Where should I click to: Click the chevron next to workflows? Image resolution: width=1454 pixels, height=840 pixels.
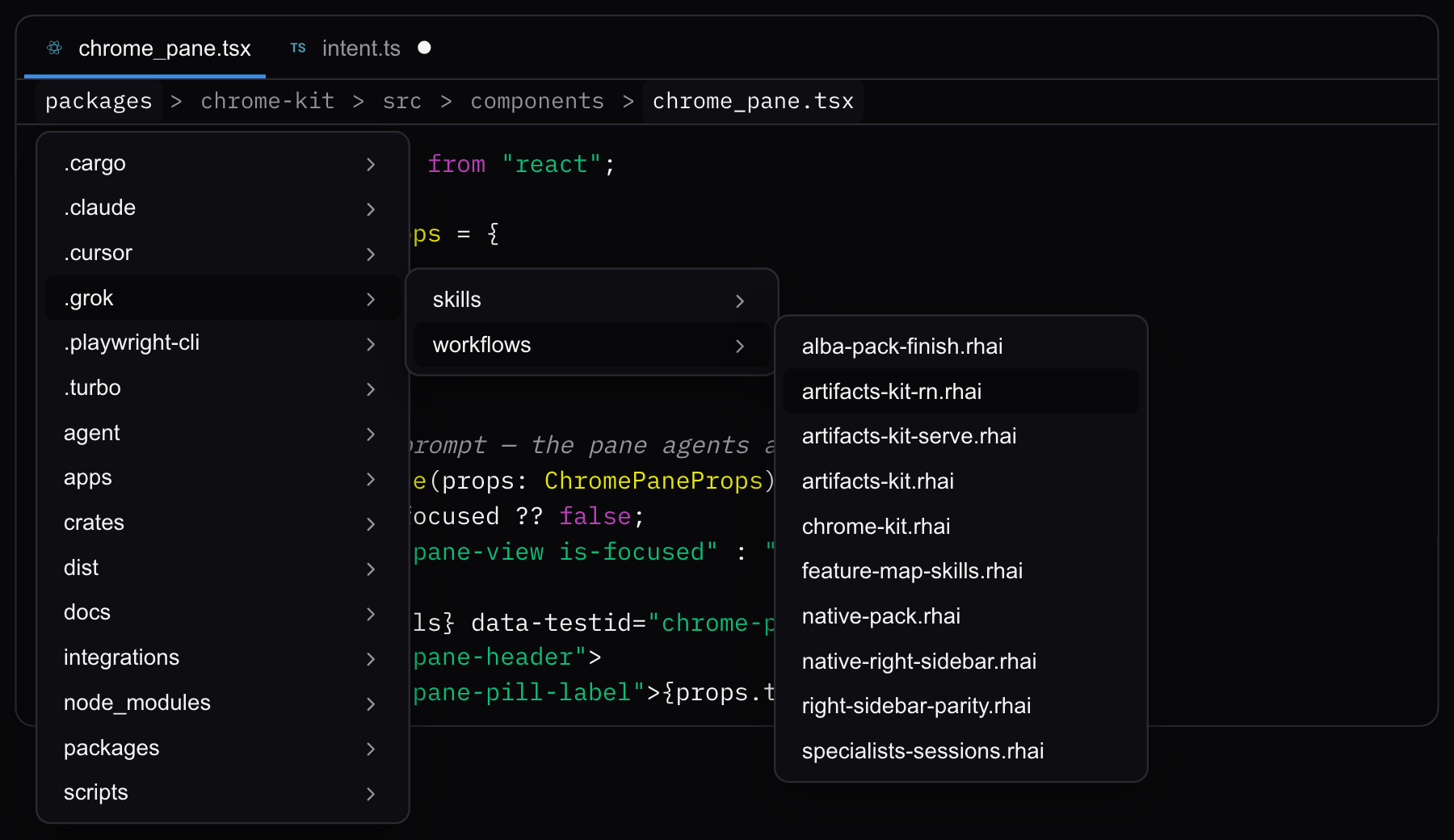(740, 346)
